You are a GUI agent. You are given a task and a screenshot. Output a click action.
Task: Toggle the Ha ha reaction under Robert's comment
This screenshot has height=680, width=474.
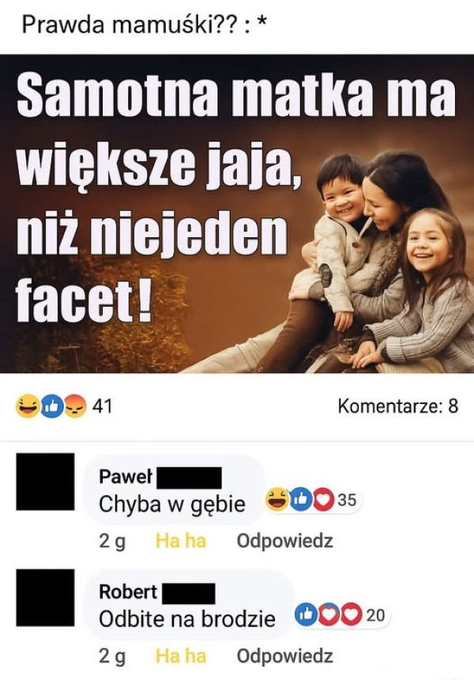181,656
